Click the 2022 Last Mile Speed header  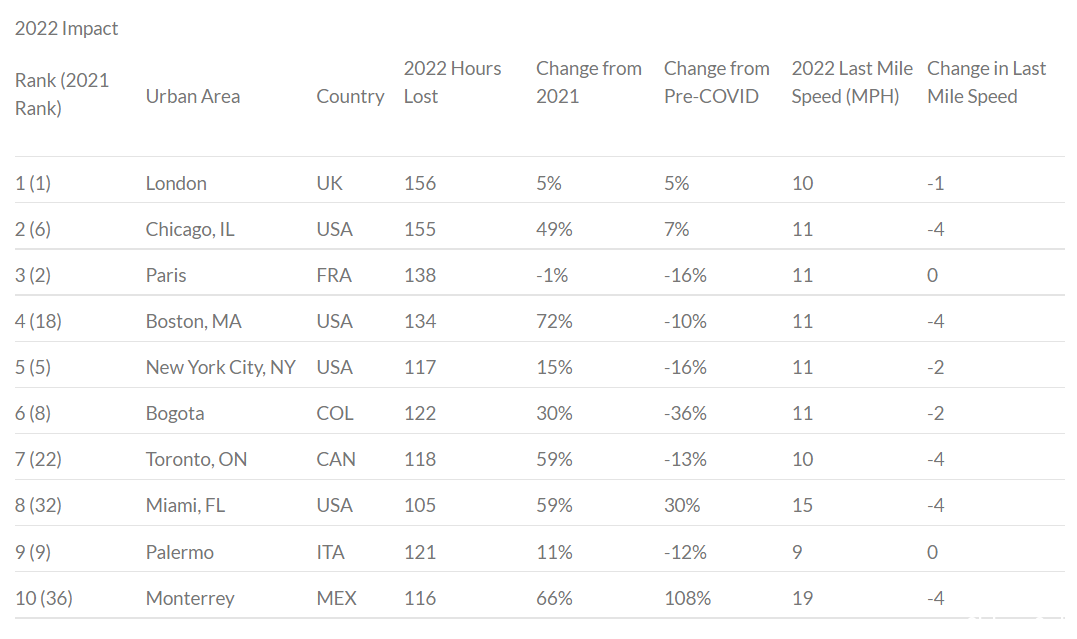click(852, 82)
